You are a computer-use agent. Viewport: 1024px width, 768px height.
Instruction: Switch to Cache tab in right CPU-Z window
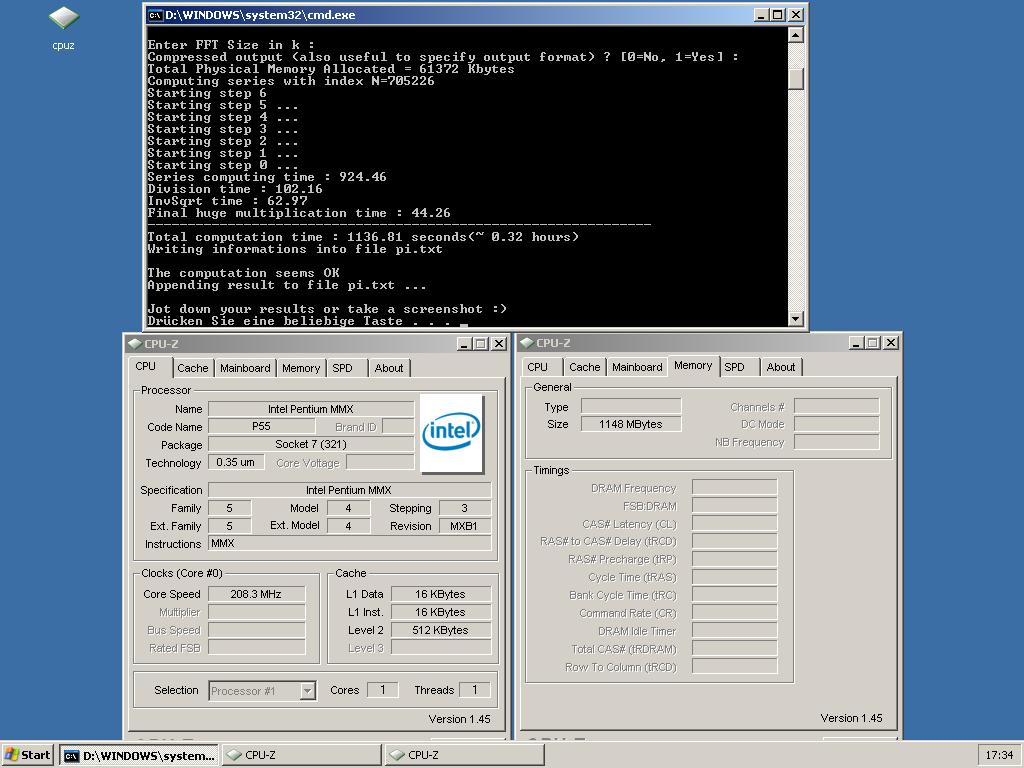(584, 367)
